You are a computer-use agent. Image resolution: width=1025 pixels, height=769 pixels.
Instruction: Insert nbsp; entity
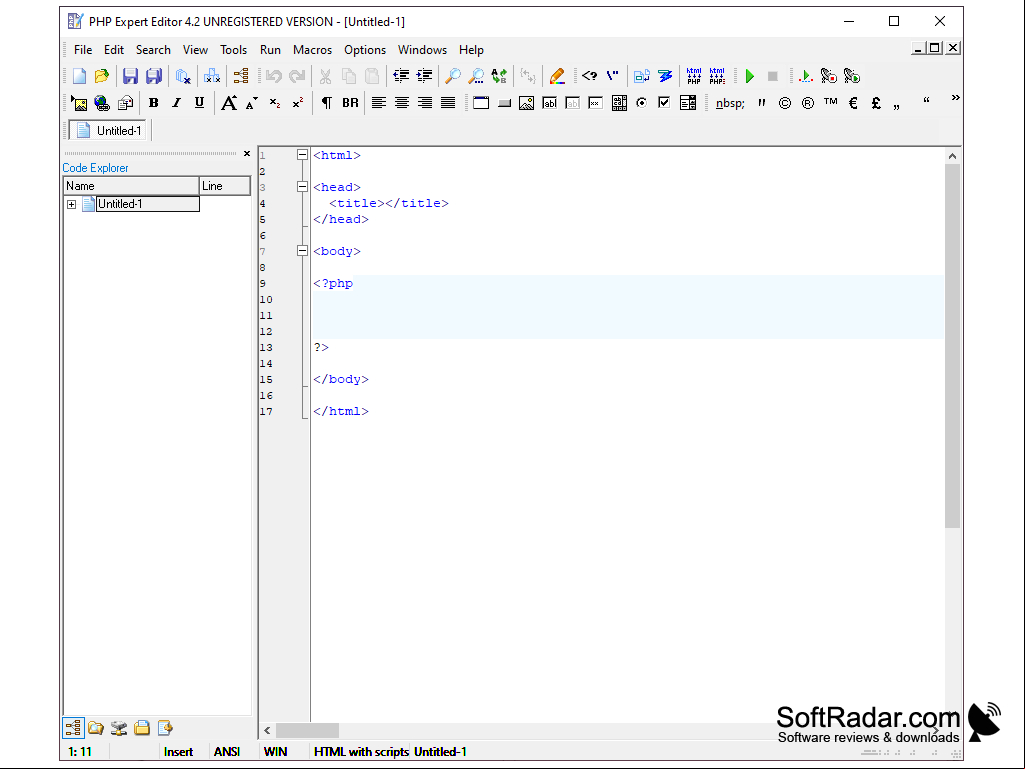730,103
